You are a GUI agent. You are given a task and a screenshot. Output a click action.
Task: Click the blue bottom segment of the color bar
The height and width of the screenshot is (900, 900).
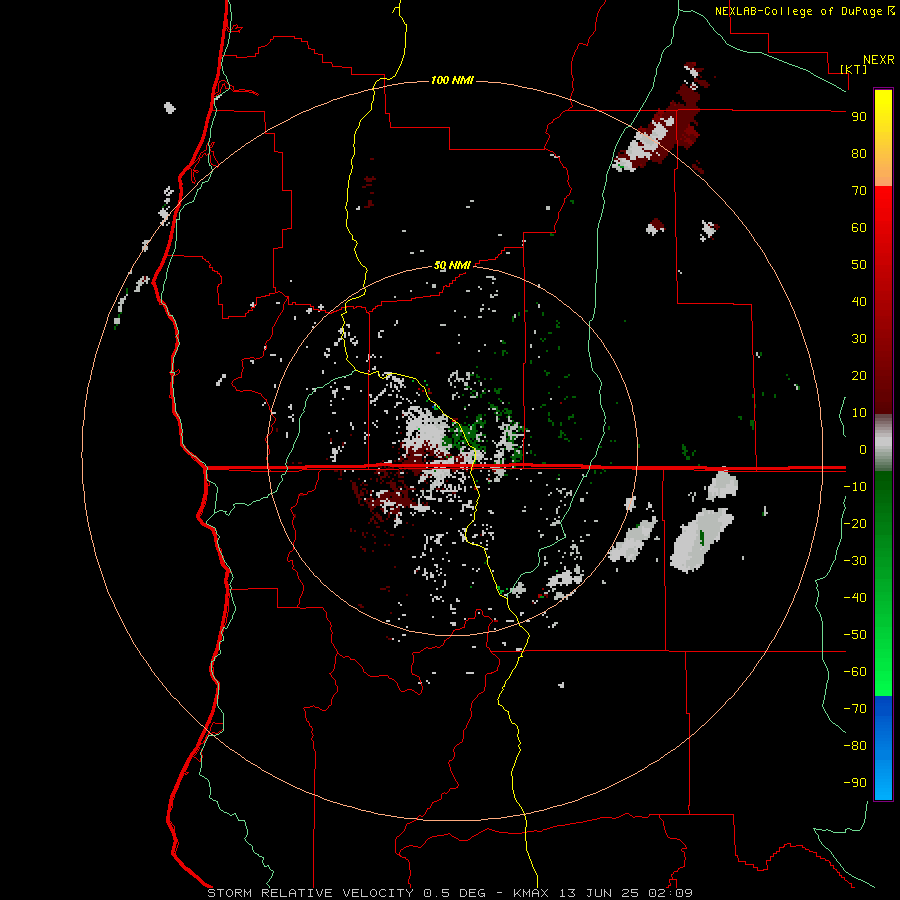coord(883,748)
